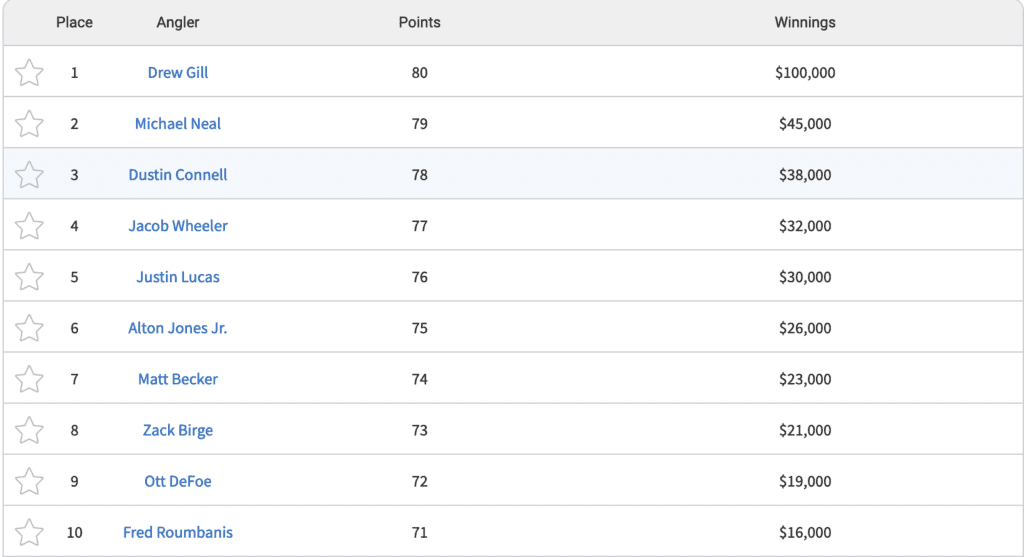The width and height of the screenshot is (1024, 557).
Task: Toggle the favorite star for Dustin Connell
Action: tap(30, 175)
